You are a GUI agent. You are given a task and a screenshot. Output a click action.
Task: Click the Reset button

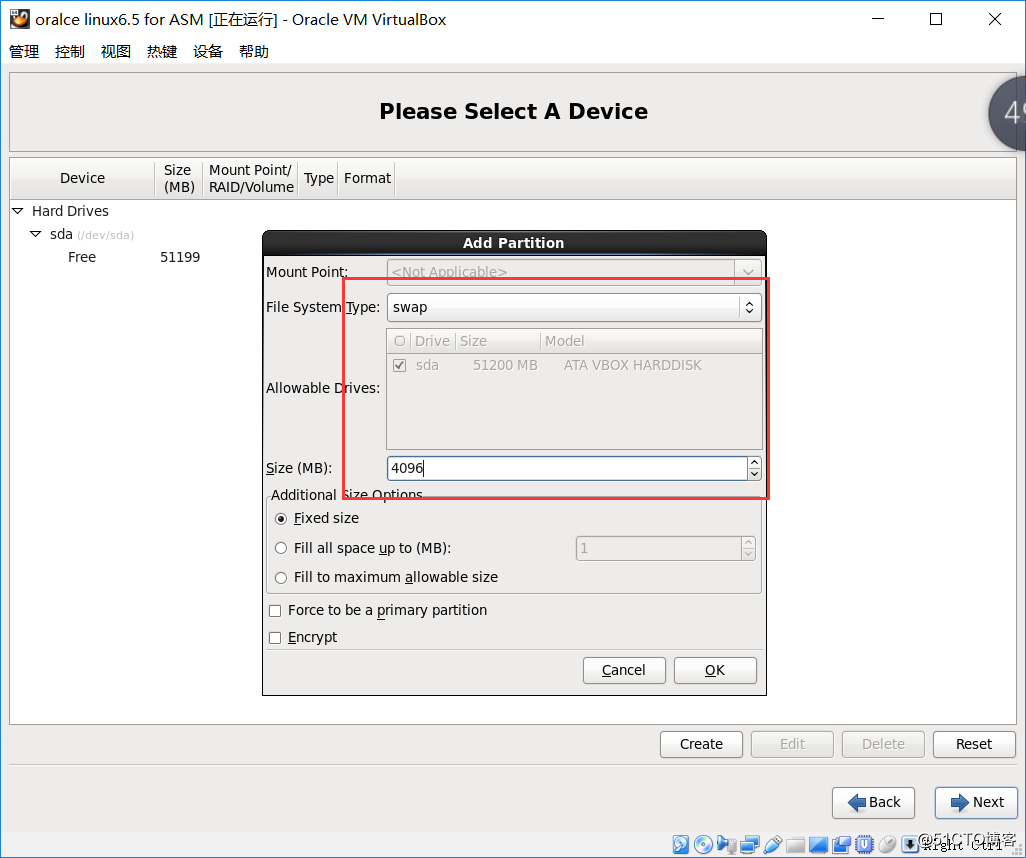point(974,744)
